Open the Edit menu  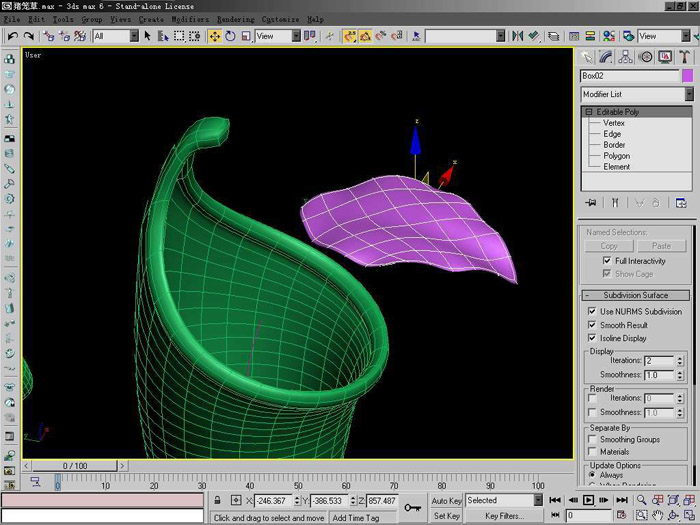point(36,19)
